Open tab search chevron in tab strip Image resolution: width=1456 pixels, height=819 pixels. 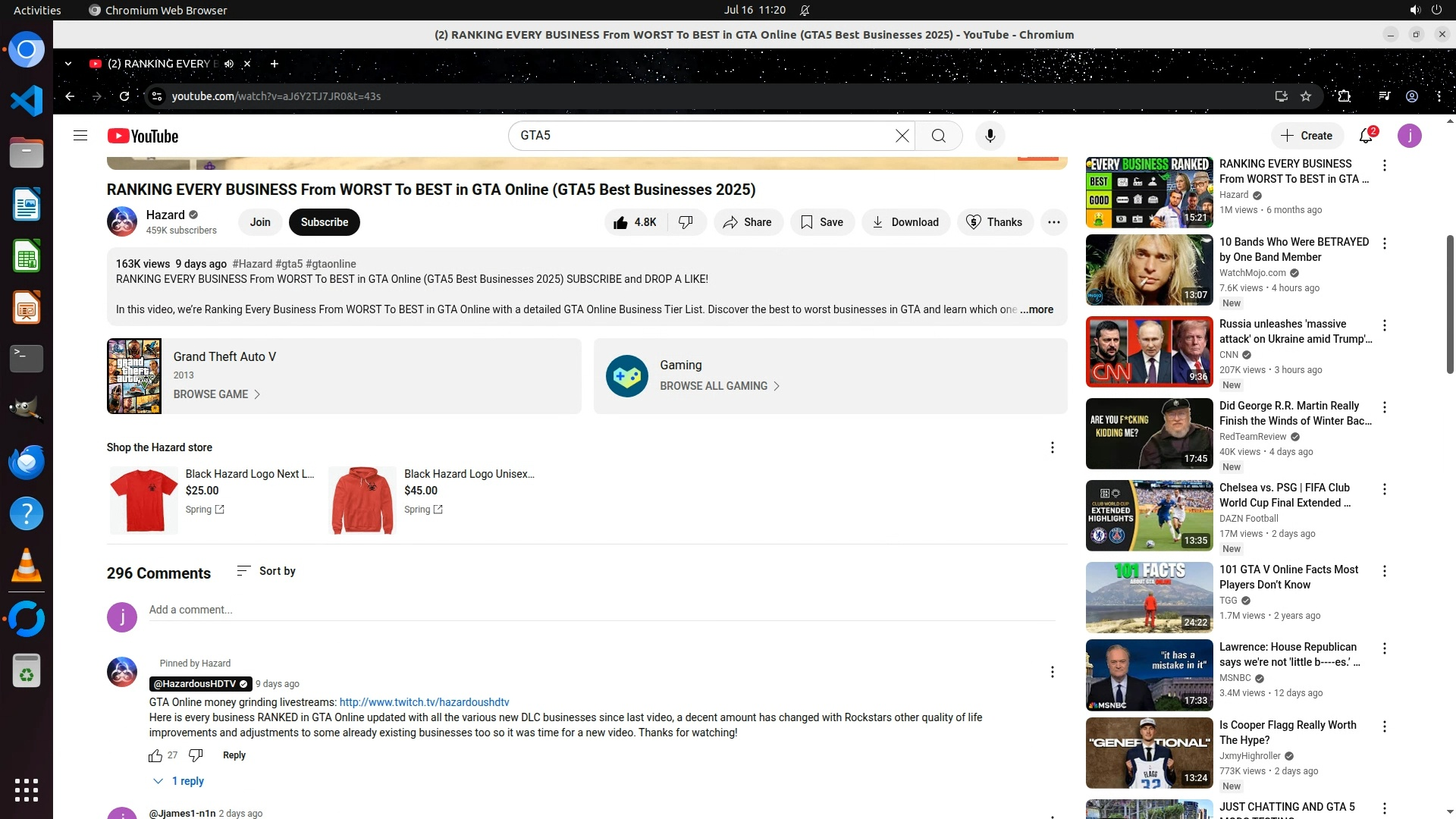(x=68, y=64)
